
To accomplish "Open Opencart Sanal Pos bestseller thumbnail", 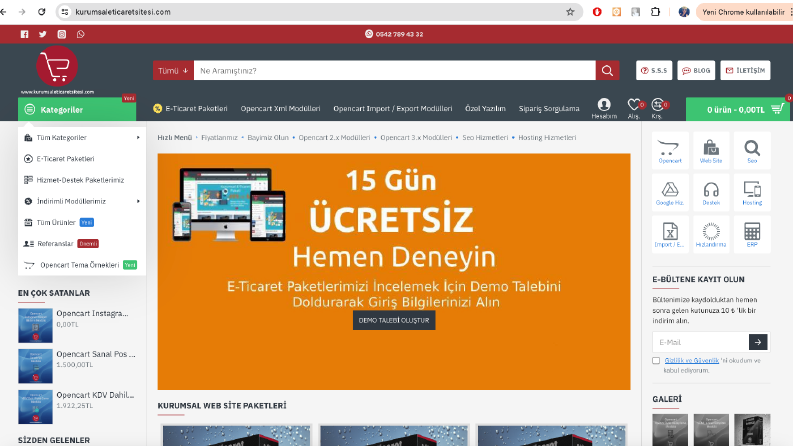I will click(x=35, y=366).
